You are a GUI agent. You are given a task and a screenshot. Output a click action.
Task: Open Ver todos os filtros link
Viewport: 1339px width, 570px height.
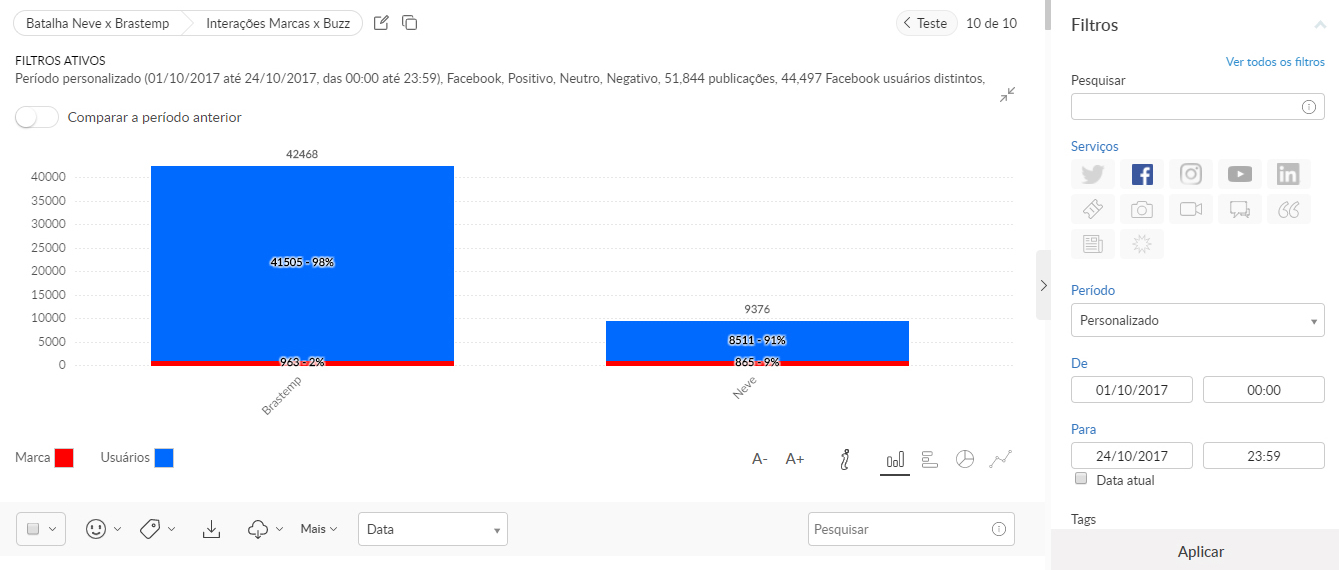[x=1275, y=62]
